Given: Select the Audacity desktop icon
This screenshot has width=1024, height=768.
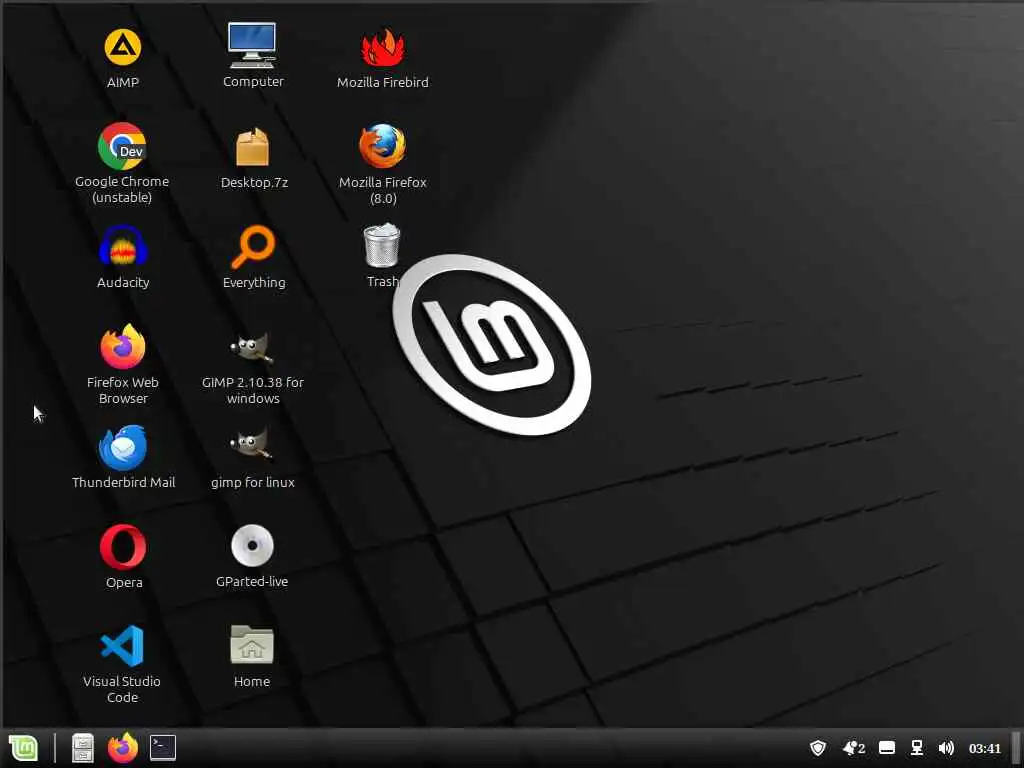Looking at the screenshot, I should [123, 246].
